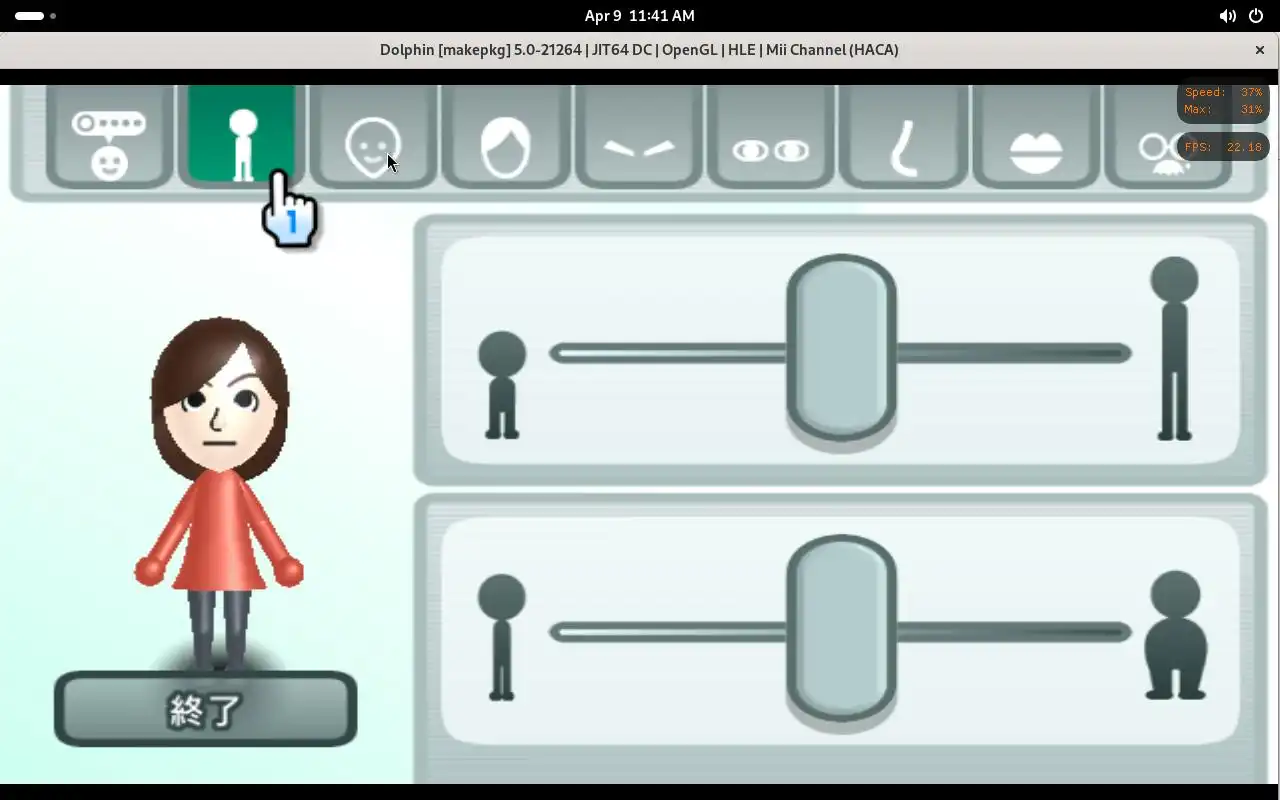The width and height of the screenshot is (1280, 800).
Task: Click the 終了 quit button
Action: (206, 709)
